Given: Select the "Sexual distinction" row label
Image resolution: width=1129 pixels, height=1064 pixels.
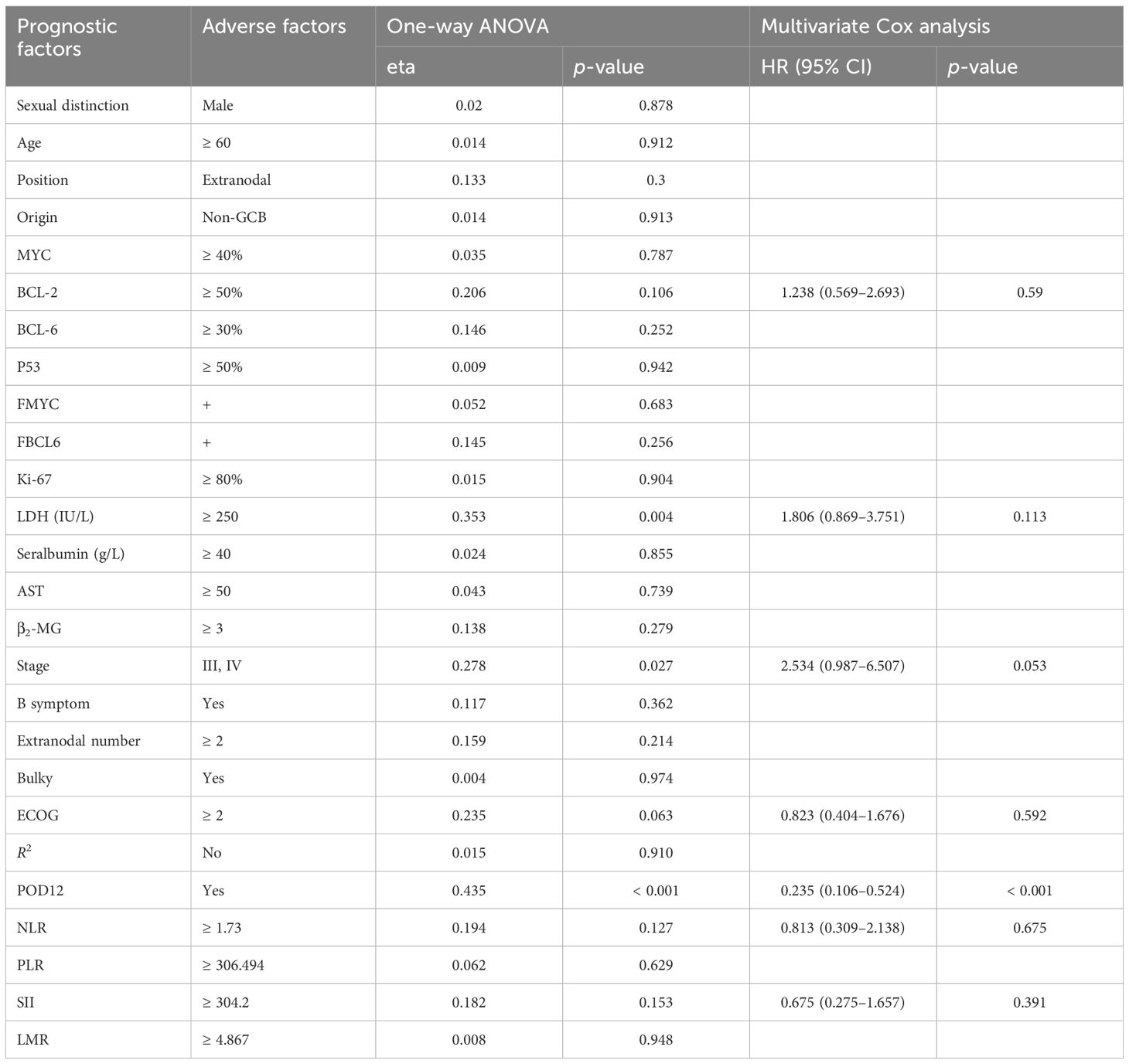Looking at the screenshot, I should 73,105.
